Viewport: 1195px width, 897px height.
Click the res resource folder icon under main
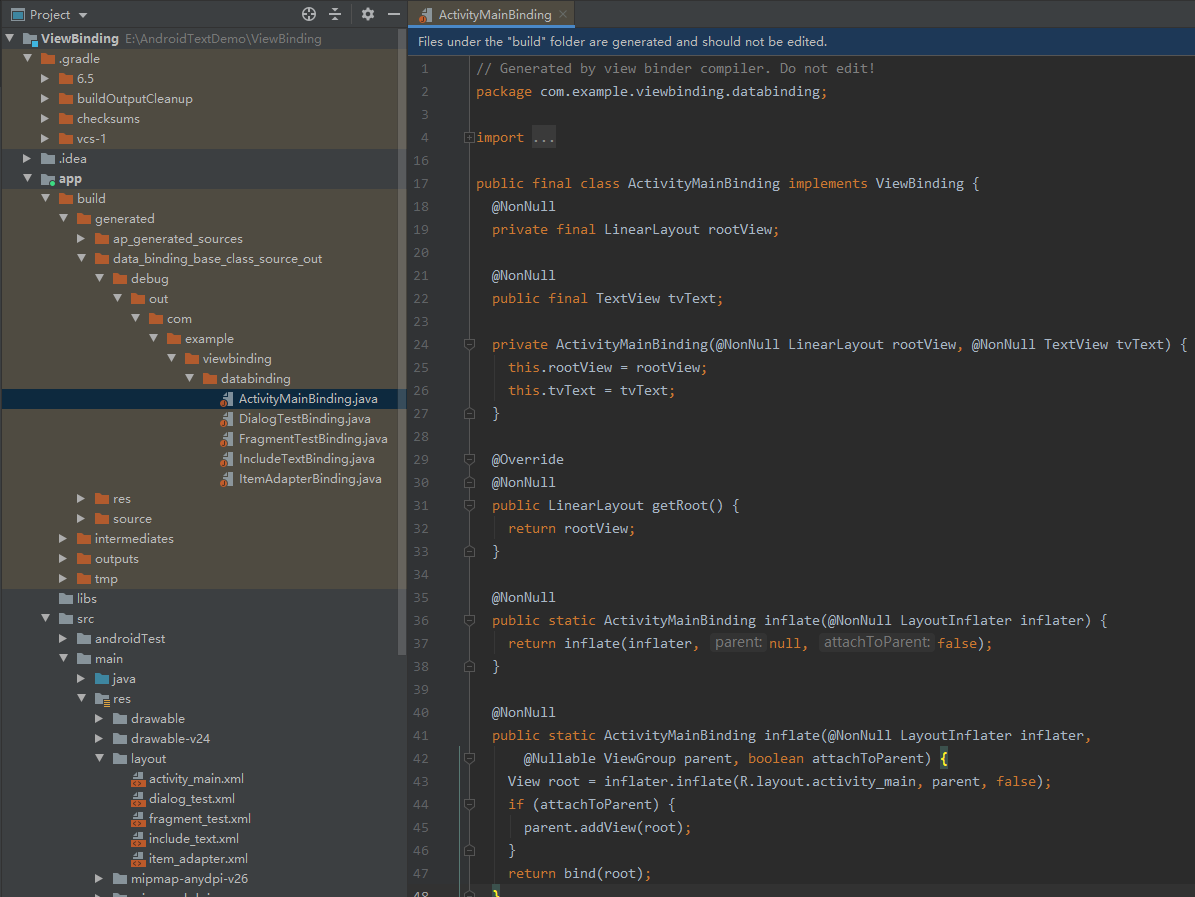pyautogui.click(x=102, y=699)
